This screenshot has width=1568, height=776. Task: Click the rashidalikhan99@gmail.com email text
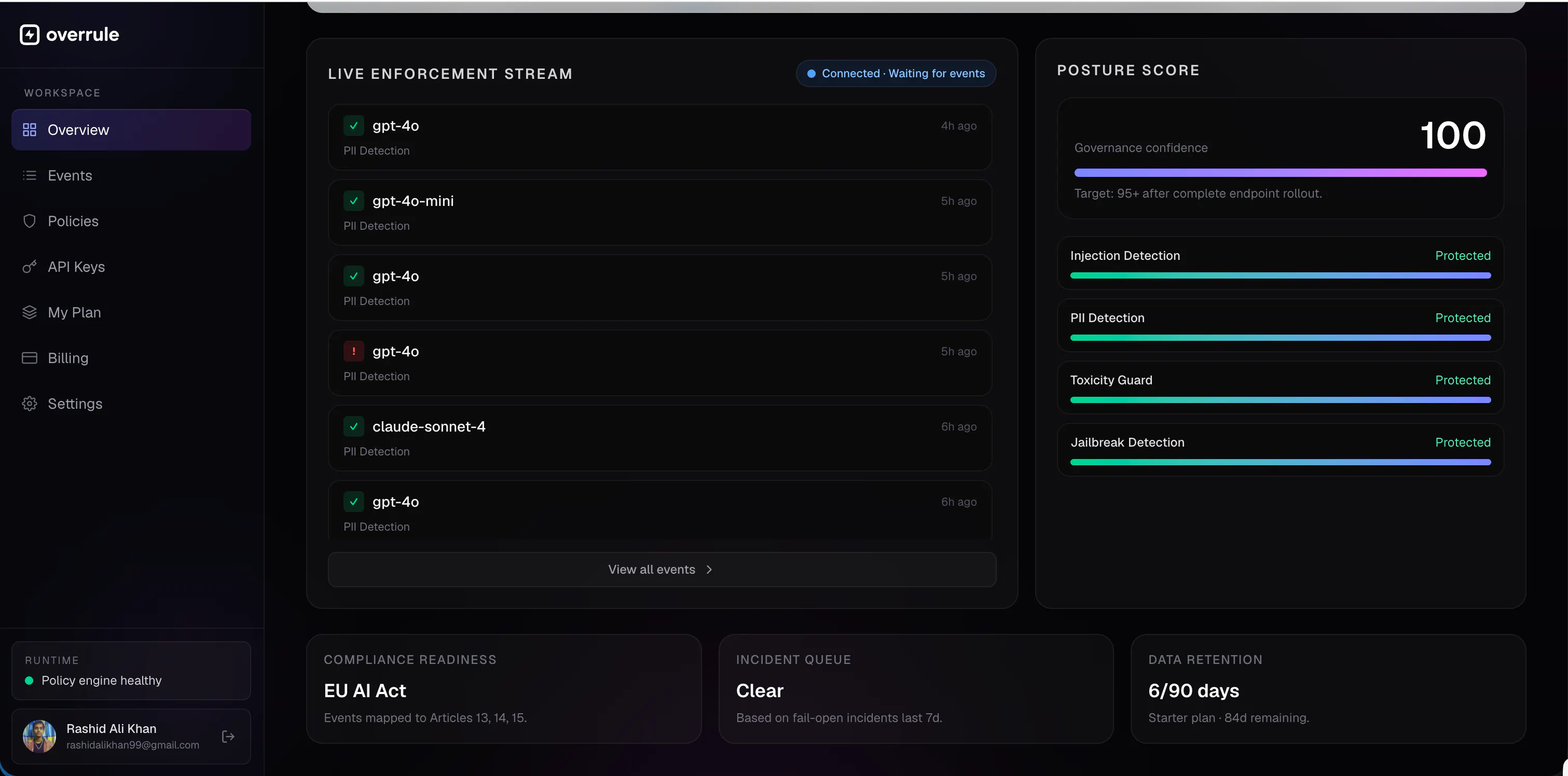[x=133, y=745]
